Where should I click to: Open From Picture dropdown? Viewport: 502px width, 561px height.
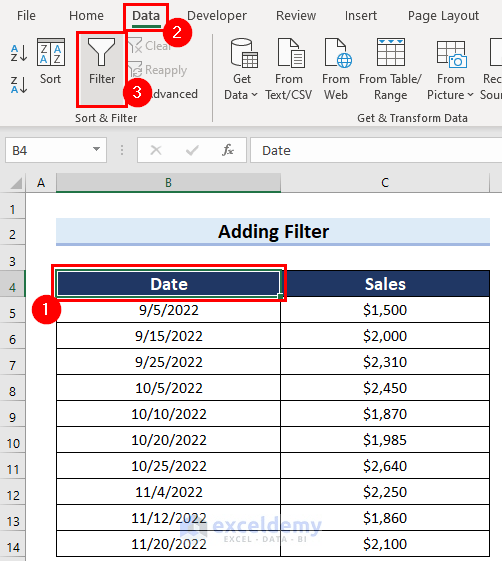[x=450, y=69]
